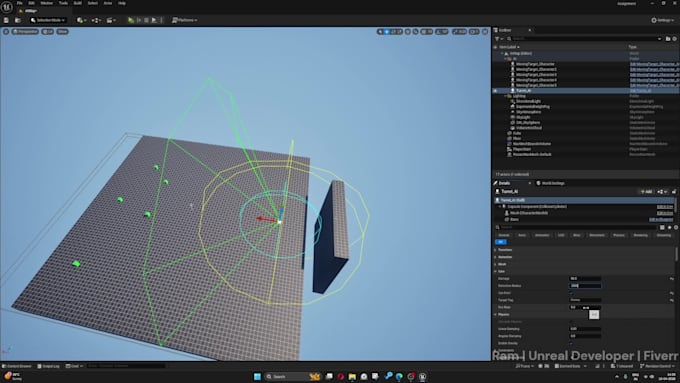
Task: Open the Edit menu
Action: click(32, 3)
